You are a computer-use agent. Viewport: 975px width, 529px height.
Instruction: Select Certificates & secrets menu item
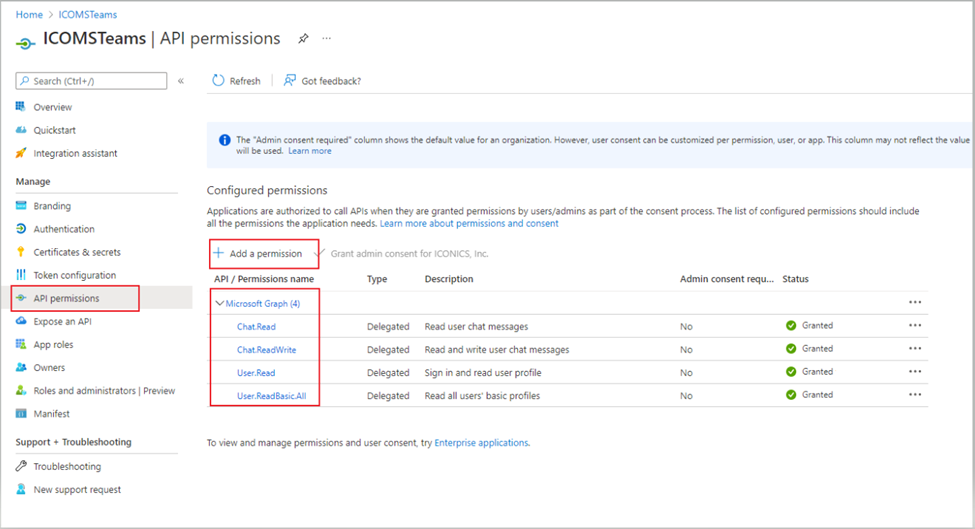point(77,252)
